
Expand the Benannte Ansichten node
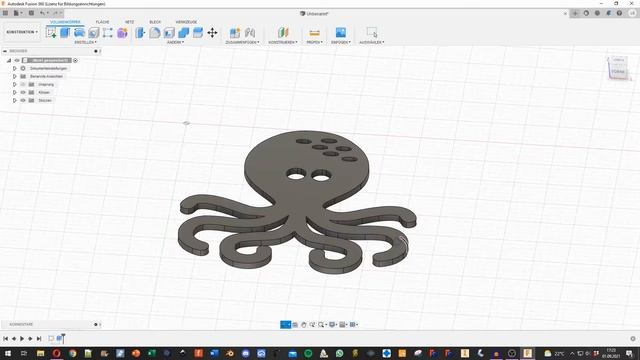pos(14,76)
